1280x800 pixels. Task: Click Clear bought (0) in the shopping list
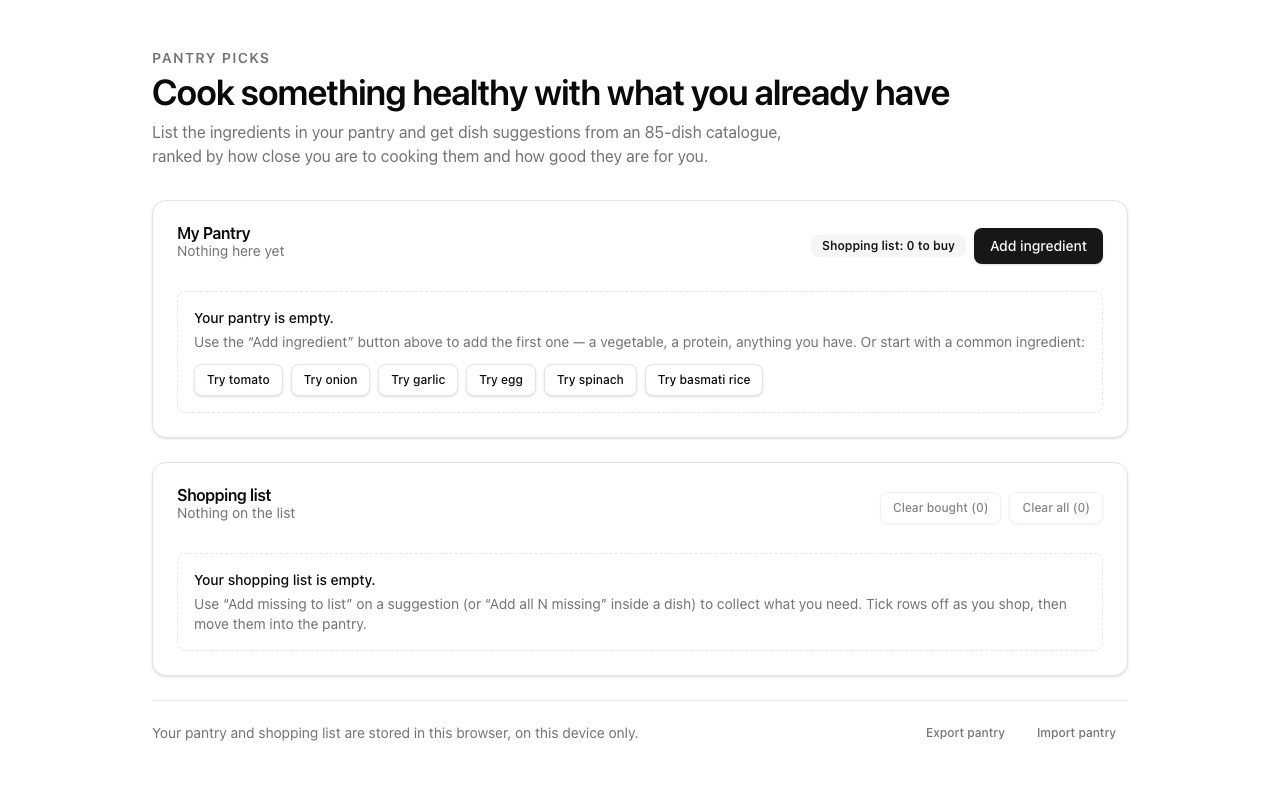(940, 508)
